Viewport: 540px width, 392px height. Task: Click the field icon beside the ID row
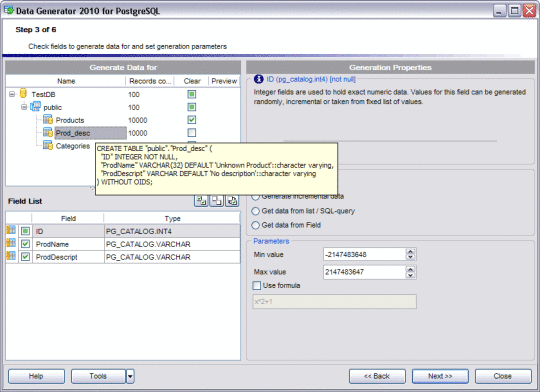(11, 230)
